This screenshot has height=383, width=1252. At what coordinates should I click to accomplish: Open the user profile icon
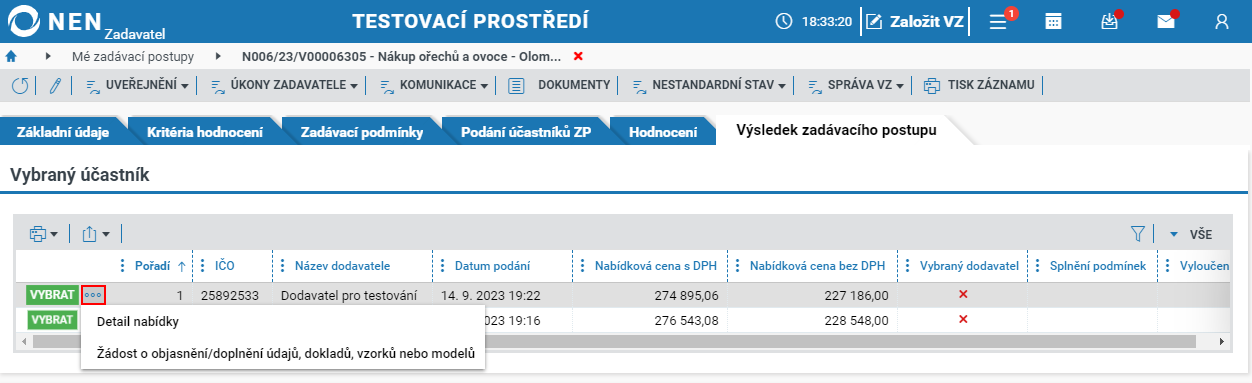[x=1221, y=21]
